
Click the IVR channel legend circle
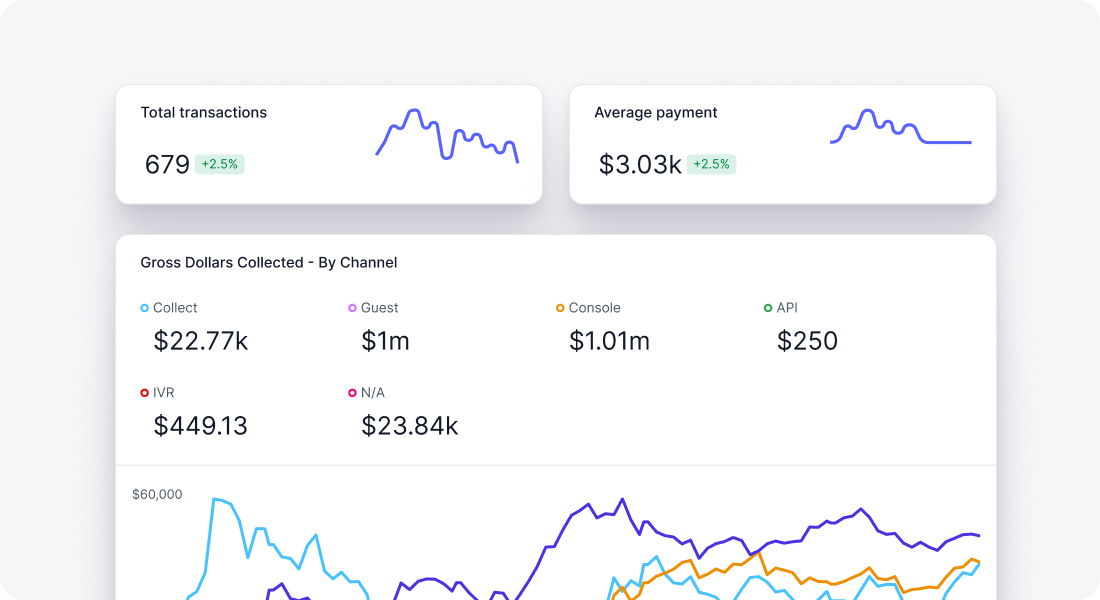point(145,393)
